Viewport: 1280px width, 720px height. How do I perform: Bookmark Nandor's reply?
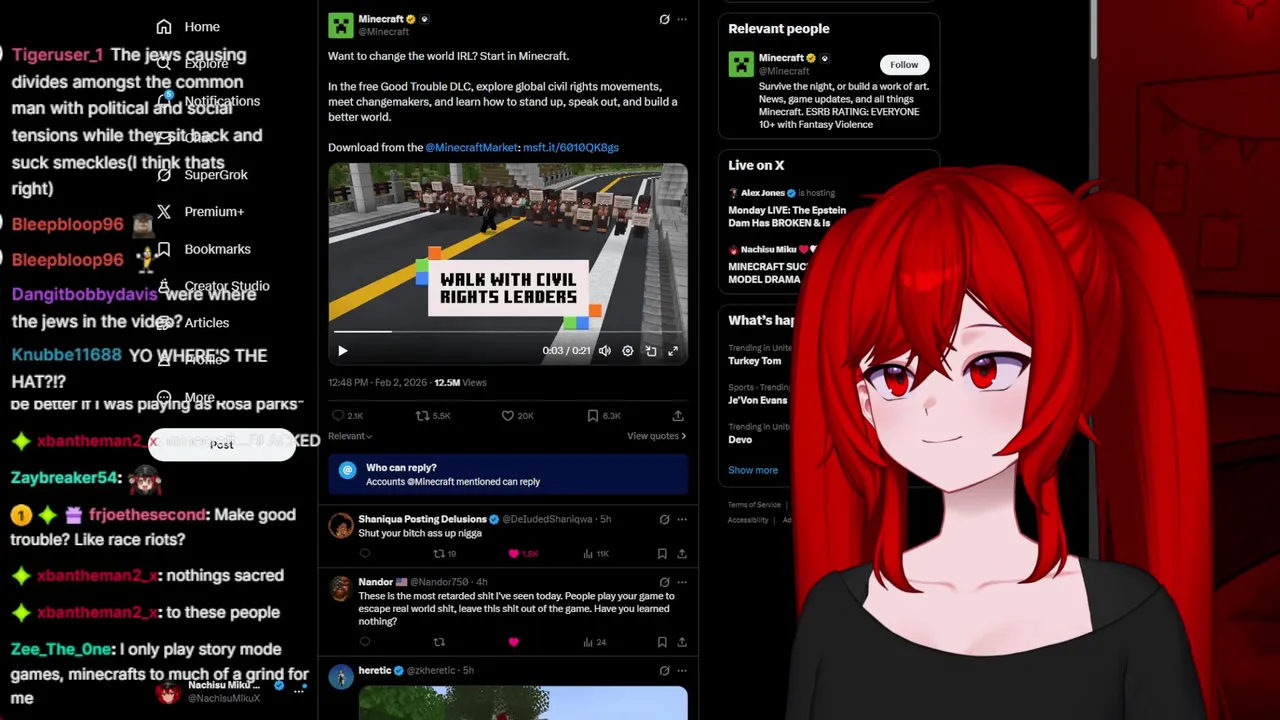click(x=662, y=642)
